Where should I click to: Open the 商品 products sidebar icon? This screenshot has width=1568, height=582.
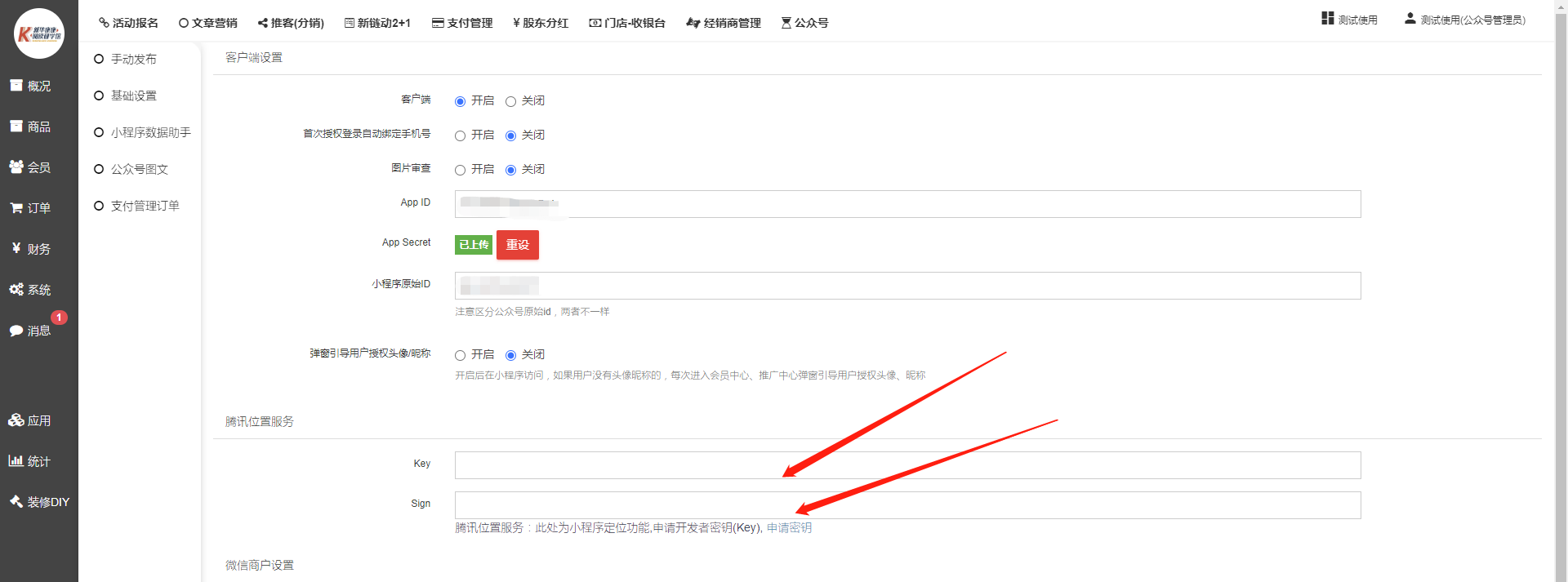click(16, 127)
